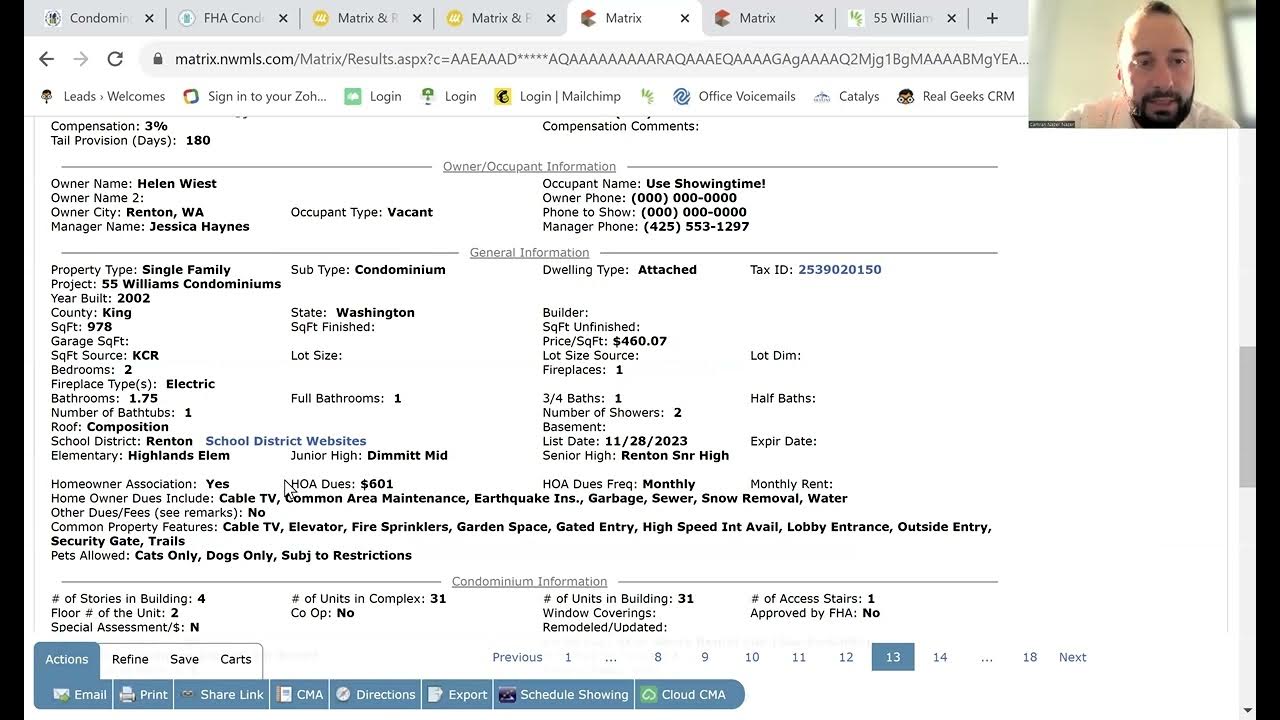Go to results page 10
1280x720 pixels.
click(x=752, y=657)
